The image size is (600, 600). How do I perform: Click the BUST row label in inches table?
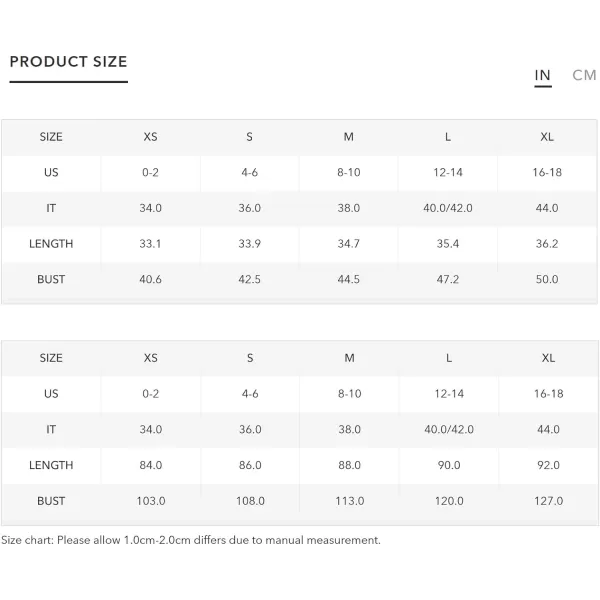(x=51, y=279)
